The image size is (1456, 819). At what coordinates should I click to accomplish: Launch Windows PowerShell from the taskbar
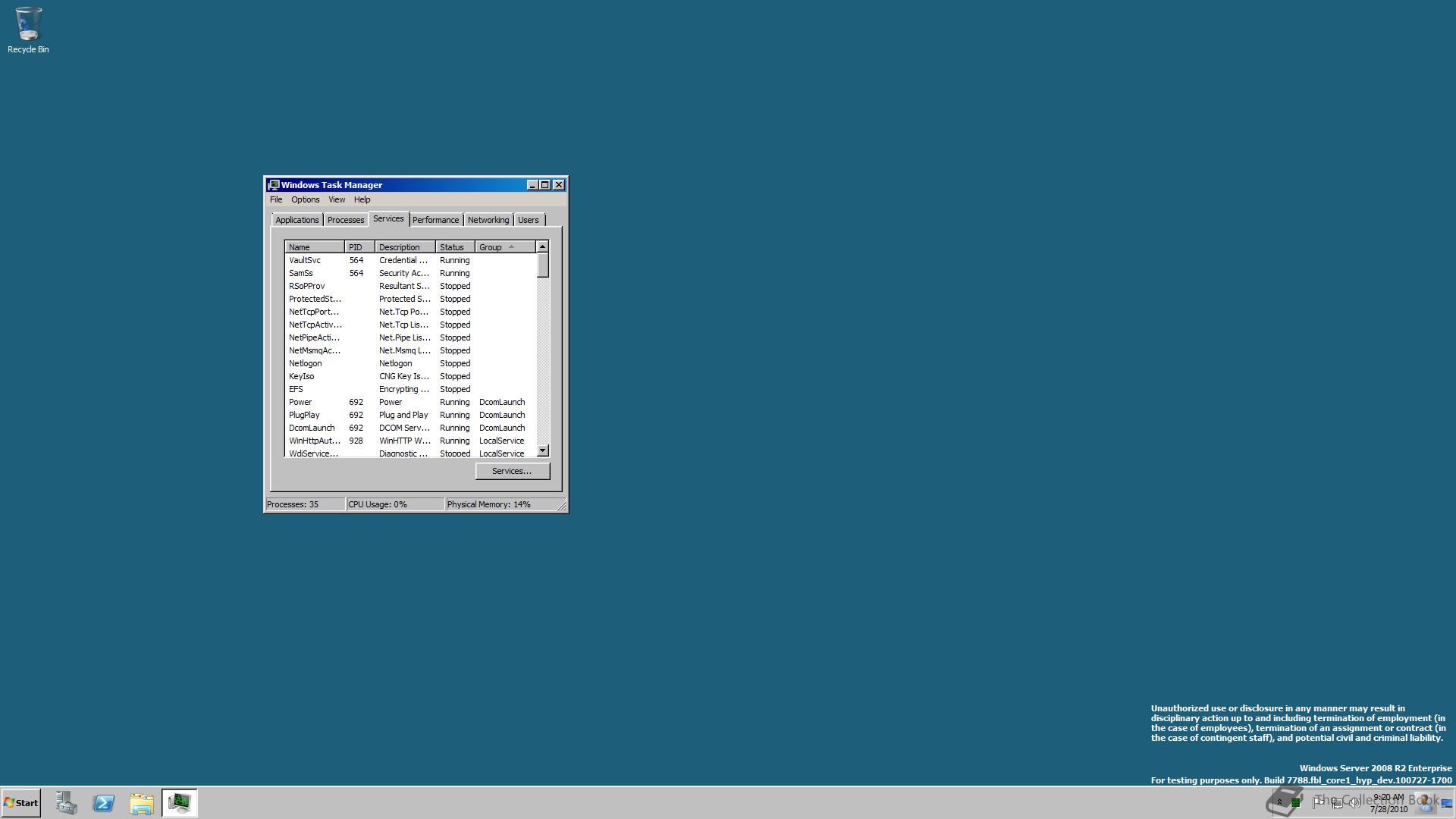click(x=104, y=802)
